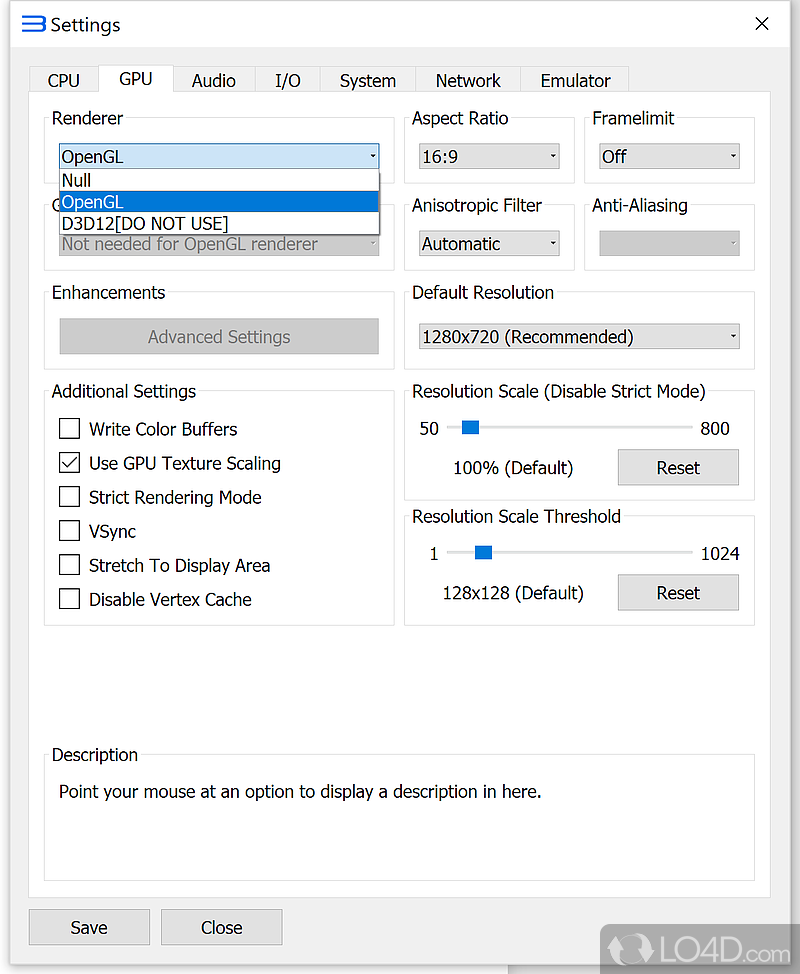800x974 pixels.
Task: Close the Settings window with X
Action: pos(761,24)
